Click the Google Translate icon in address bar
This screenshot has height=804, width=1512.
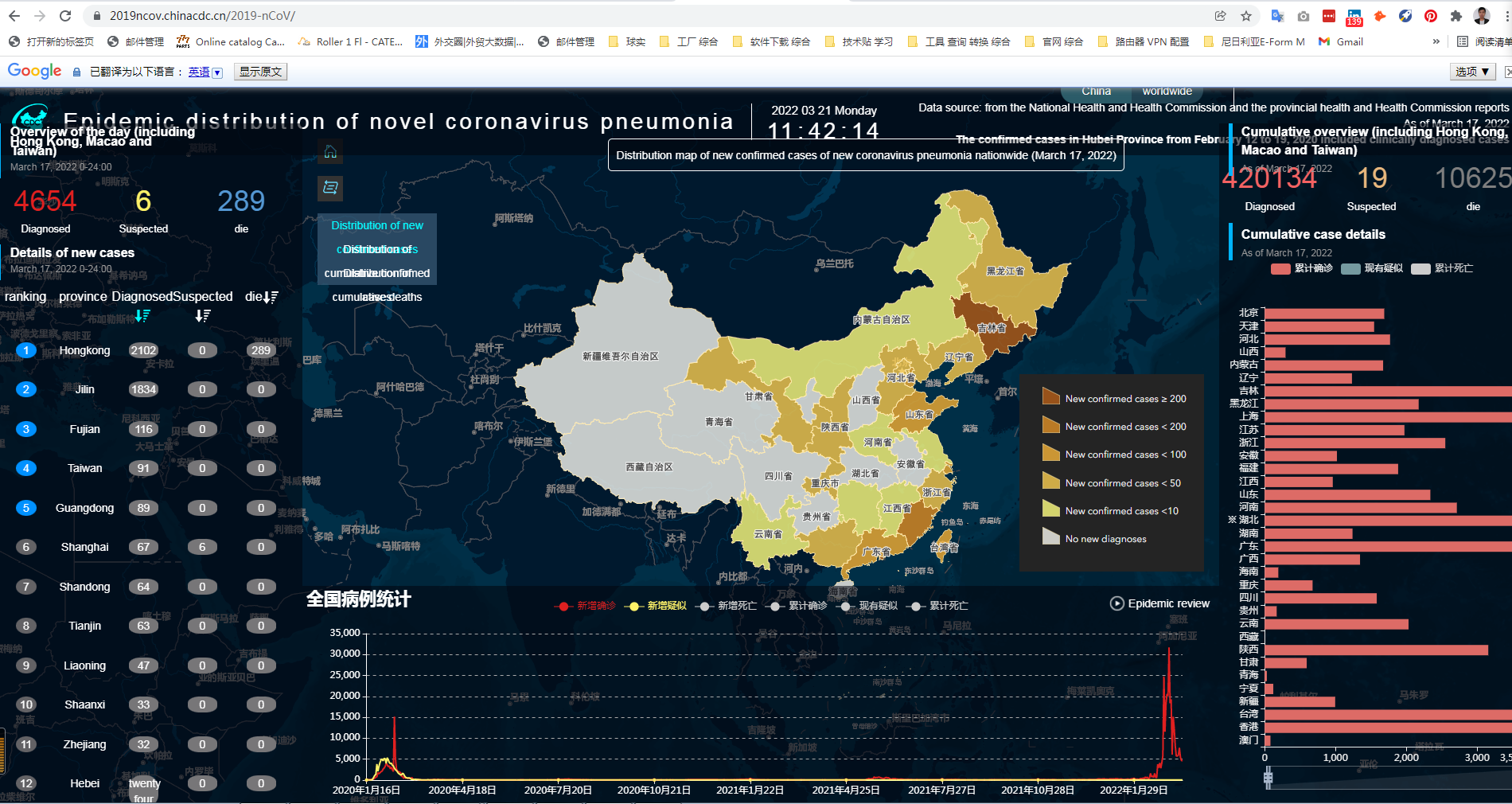pos(1276,15)
